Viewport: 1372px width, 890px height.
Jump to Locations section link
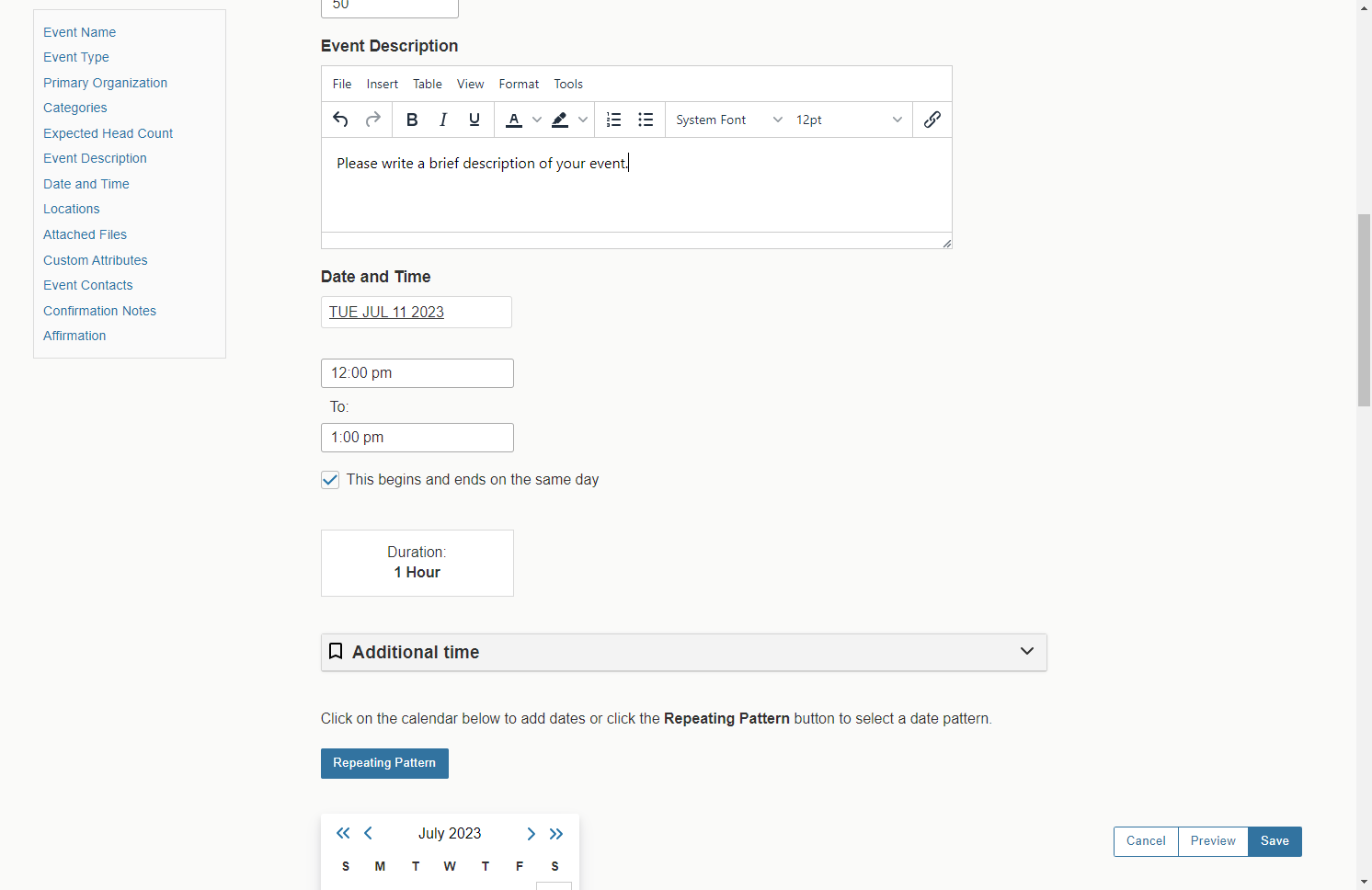[x=72, y=209]
